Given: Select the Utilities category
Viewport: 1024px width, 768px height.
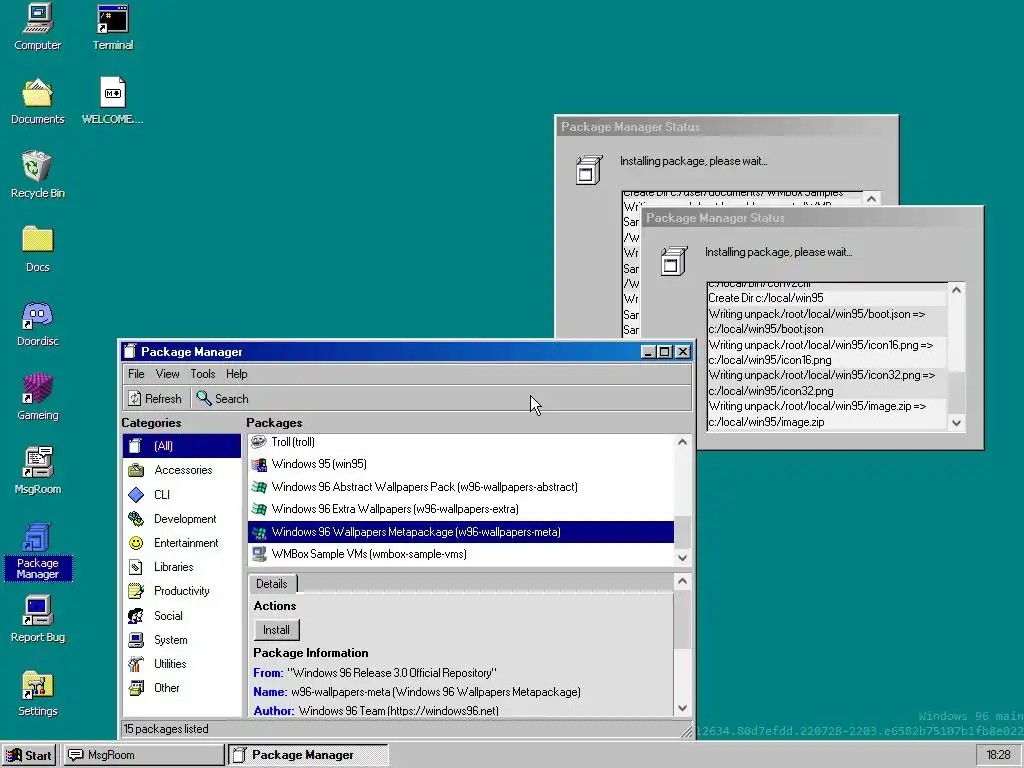Looking at the screenshot, I should click(182, 664).
